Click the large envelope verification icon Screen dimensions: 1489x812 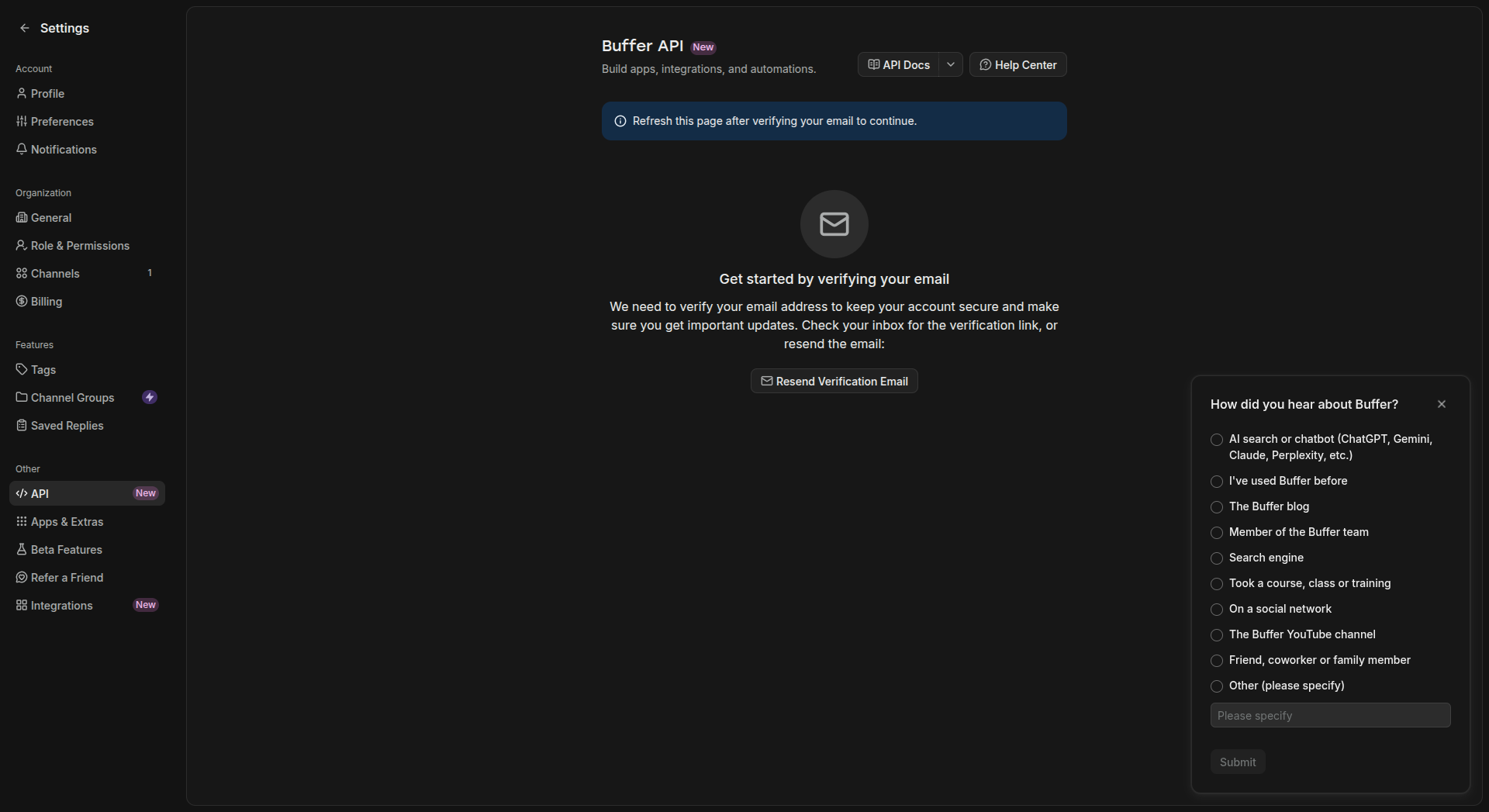834,224
